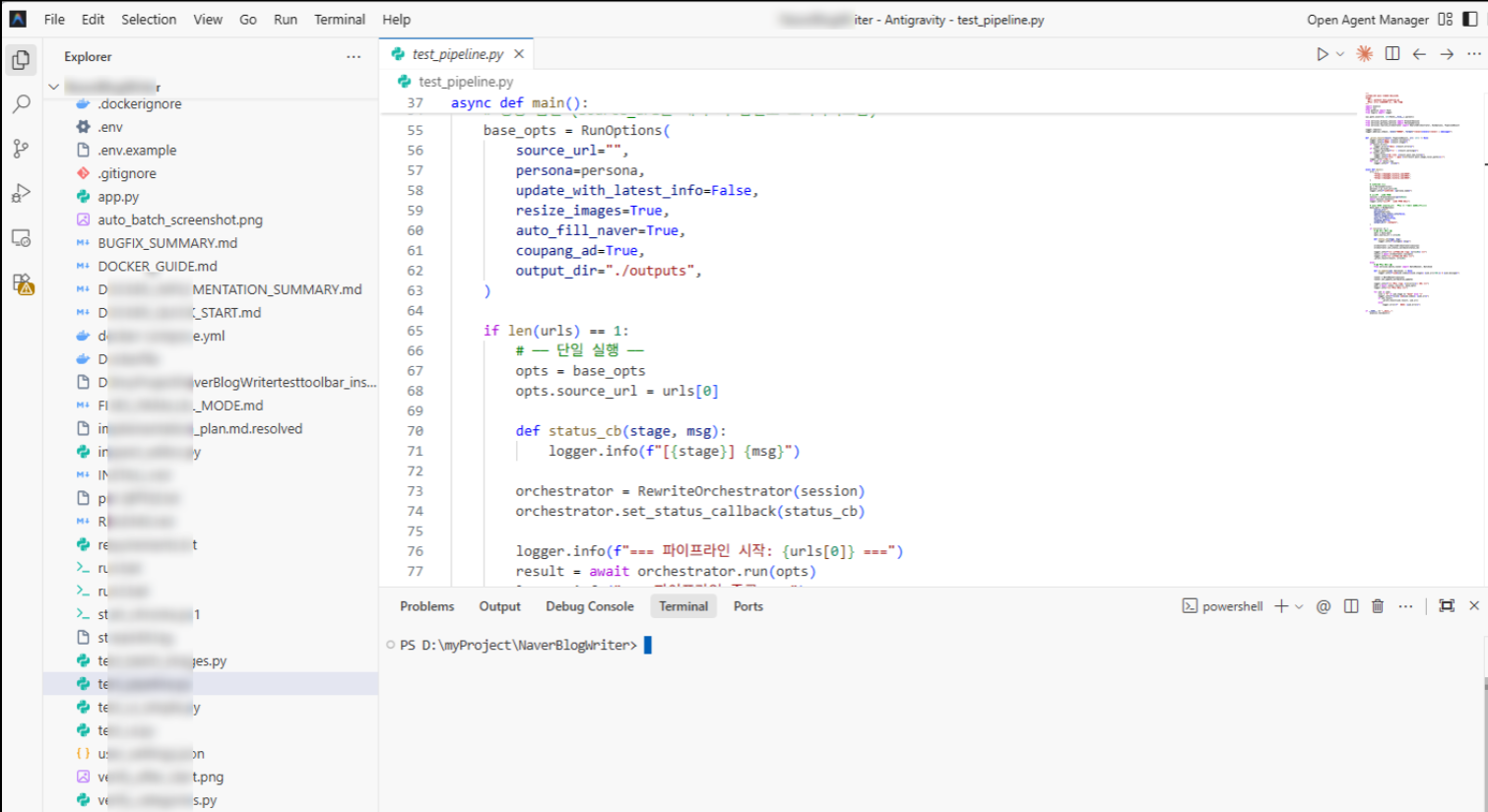Image resolution: width=1488 pixels, height=812 pixels.
Task: Click the def status_cb function line
Action: (x=620, y=431)
